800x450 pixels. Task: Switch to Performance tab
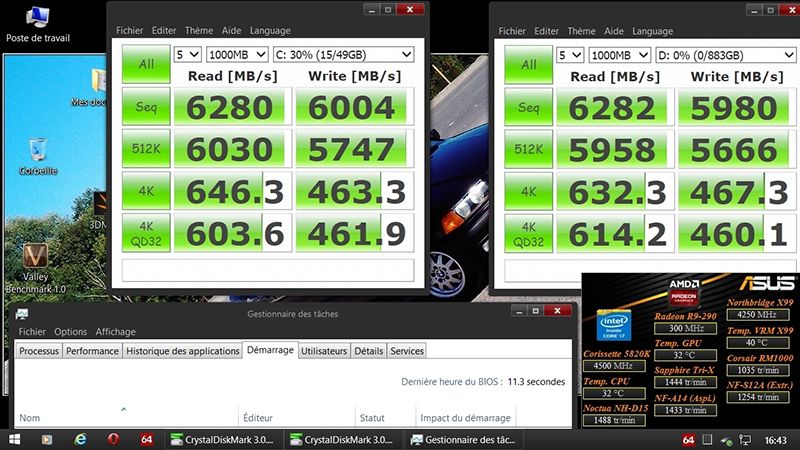(x=92, y=351)
